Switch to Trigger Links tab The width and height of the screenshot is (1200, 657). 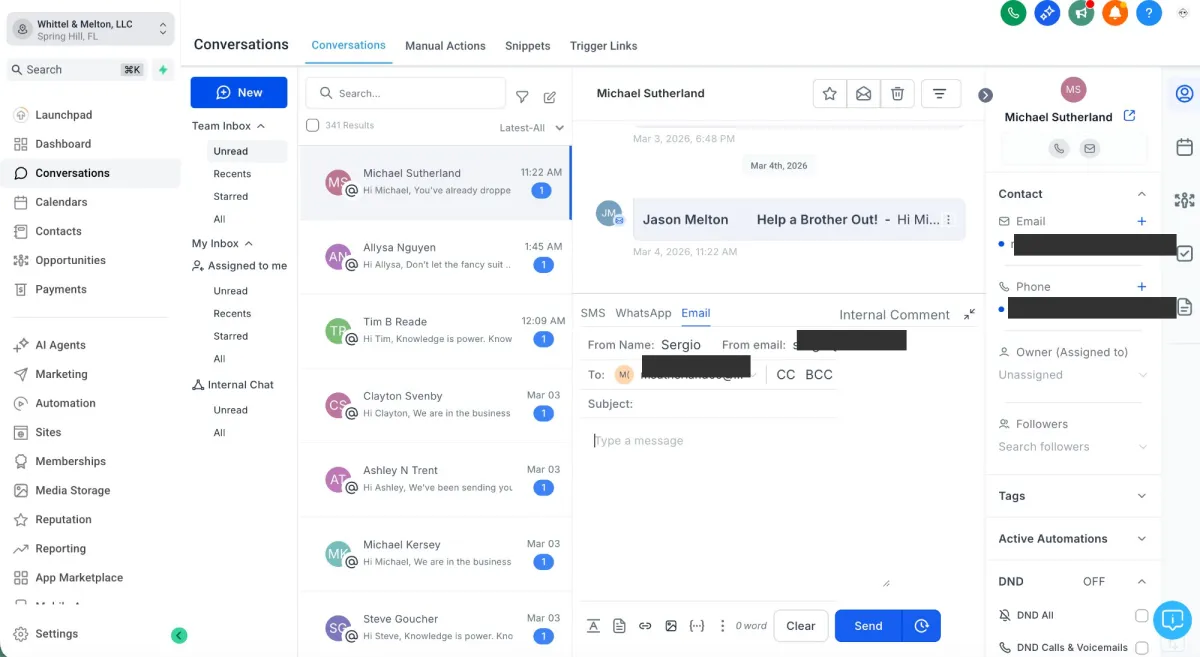pyautogui.click(x=603, y=46)
